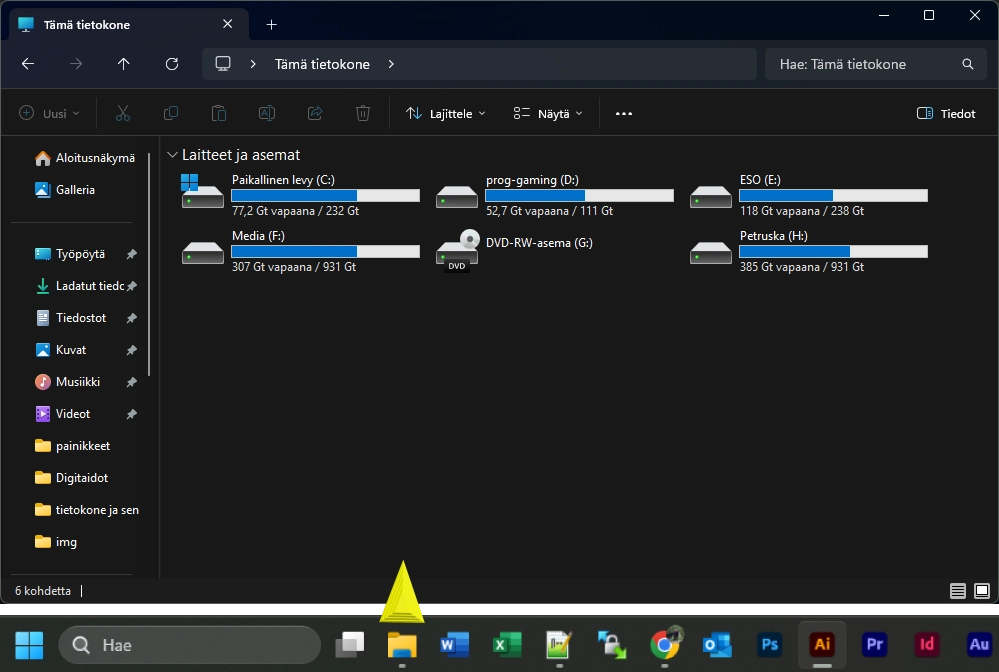Go up one folder level
999x672 pixels.
pyautogui.click(x=124, y=64)
